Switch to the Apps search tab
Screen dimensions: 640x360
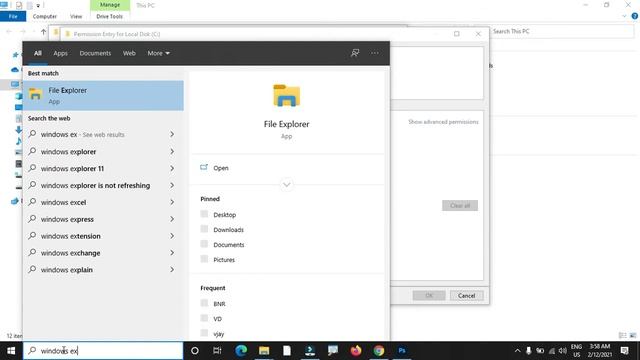[60, 53]
